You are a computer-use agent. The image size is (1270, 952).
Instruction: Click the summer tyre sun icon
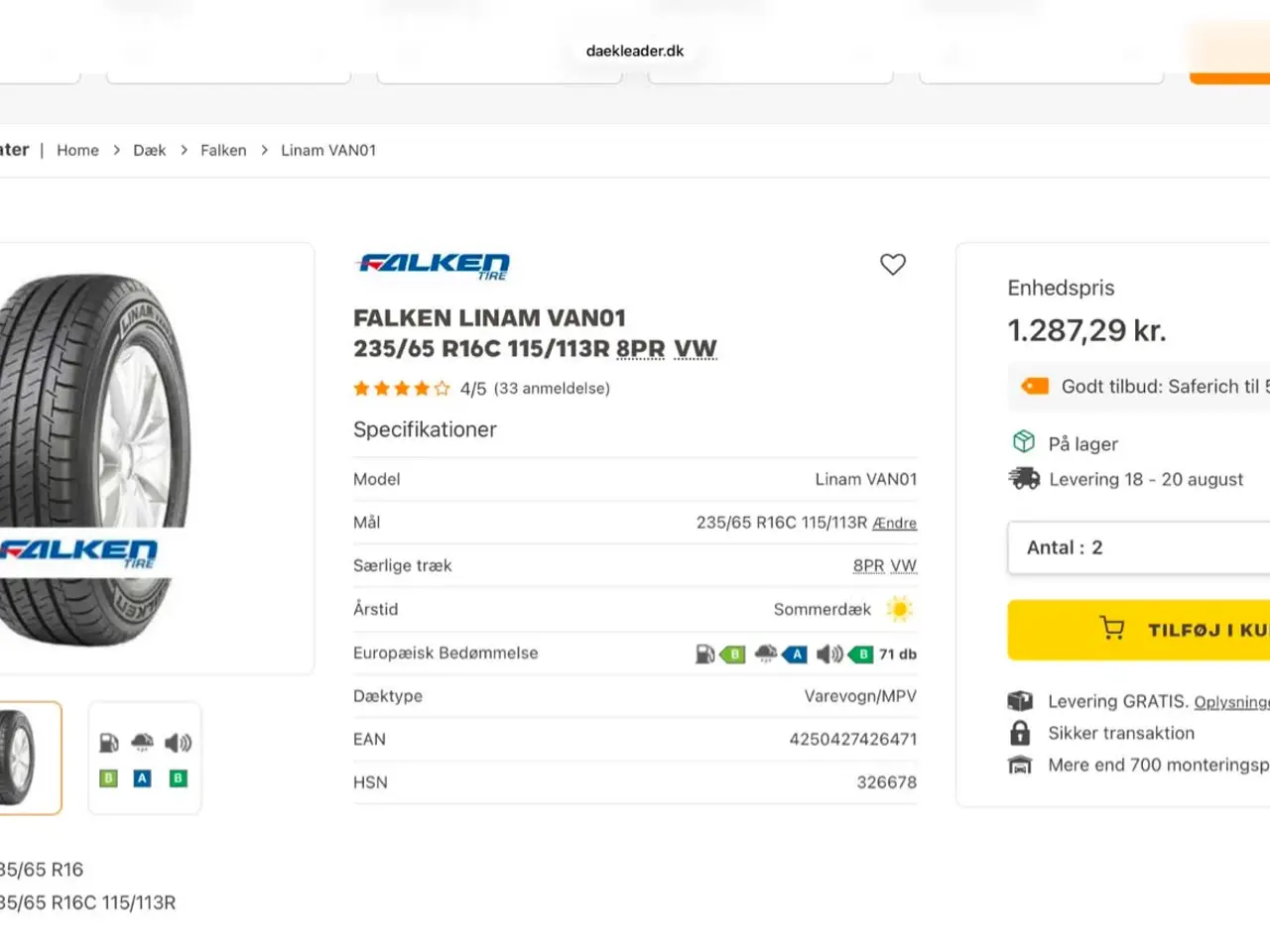(899, 609)
